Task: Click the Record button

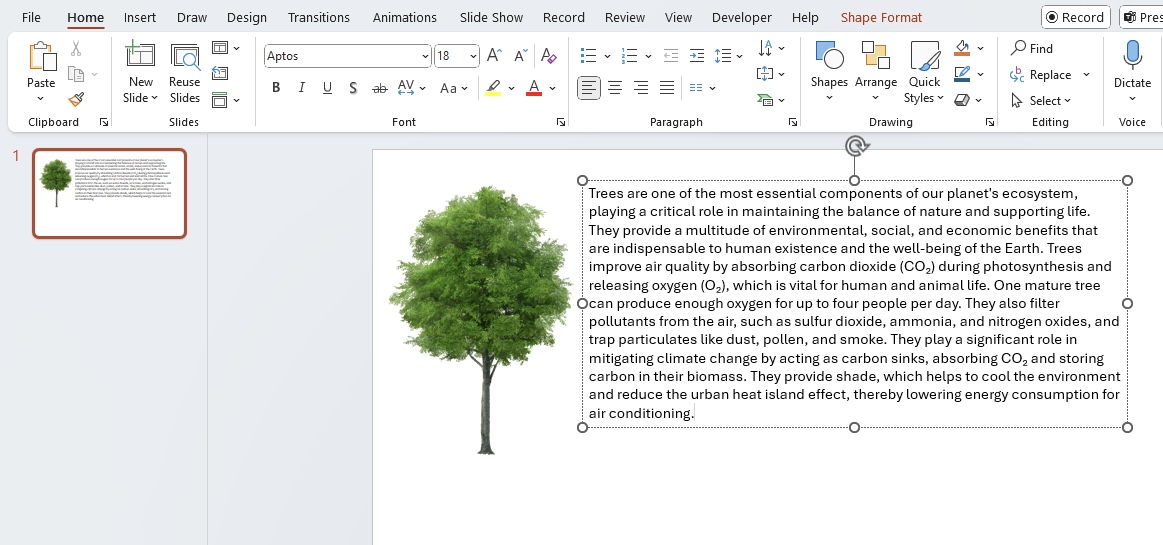Action: tap(1075, 17)
